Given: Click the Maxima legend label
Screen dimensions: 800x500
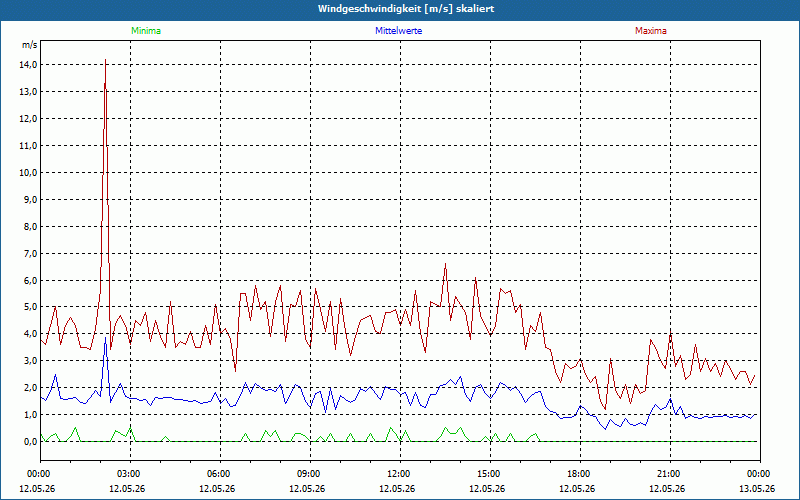Looking at the screenshot, I should (x=651, y=31).
